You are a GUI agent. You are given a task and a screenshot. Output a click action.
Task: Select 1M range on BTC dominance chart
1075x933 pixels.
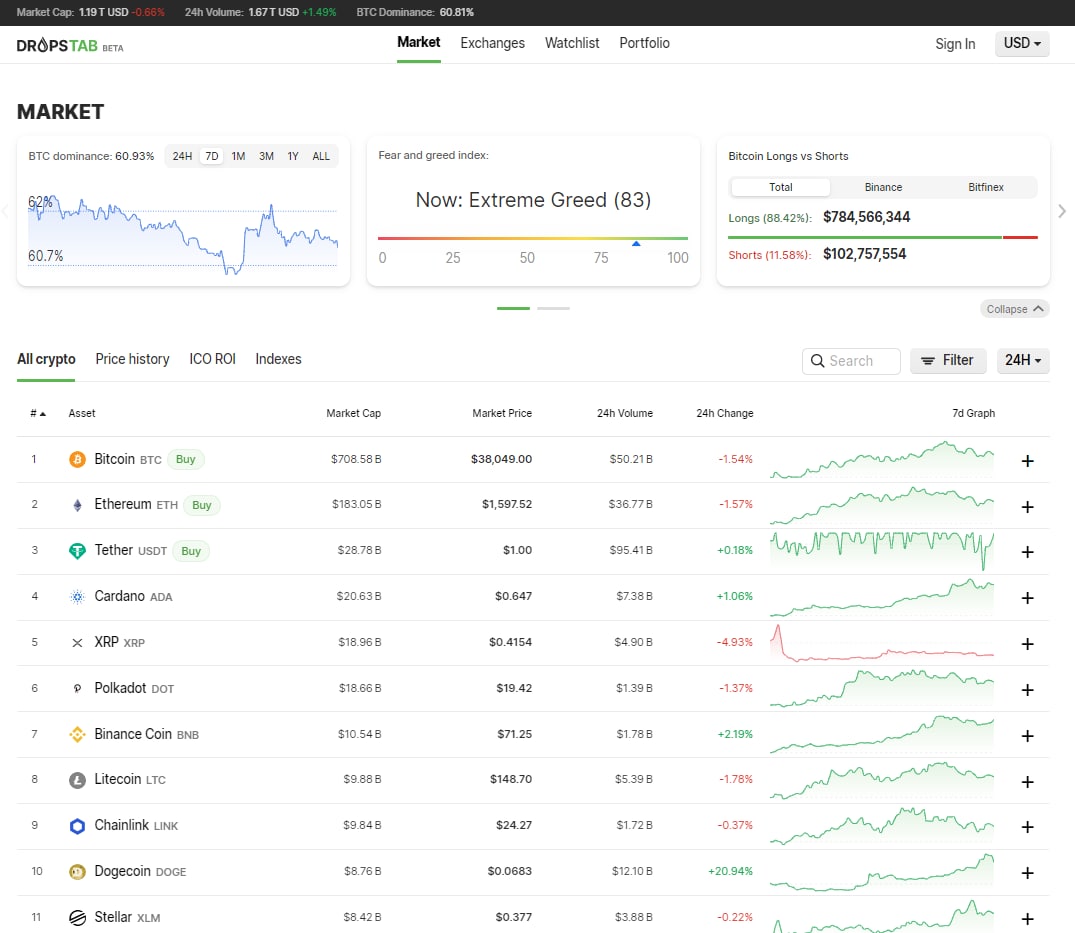[238, 156]
